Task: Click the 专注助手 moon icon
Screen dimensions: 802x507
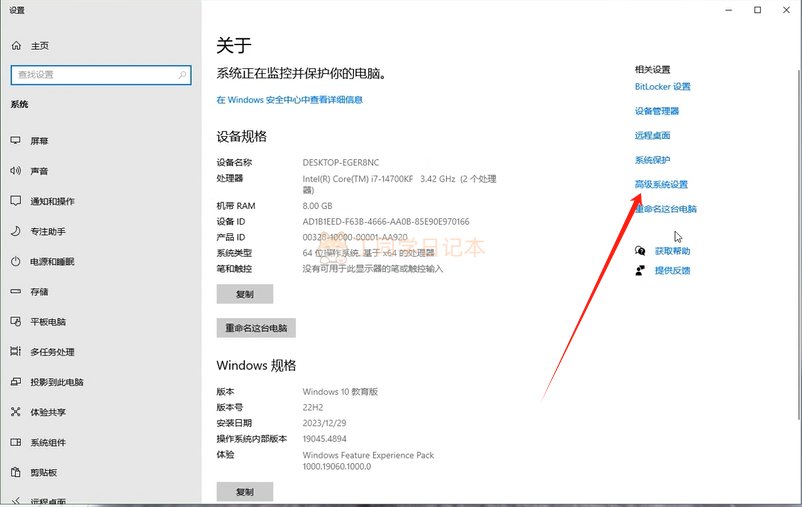Action: [x=16, y=231]
